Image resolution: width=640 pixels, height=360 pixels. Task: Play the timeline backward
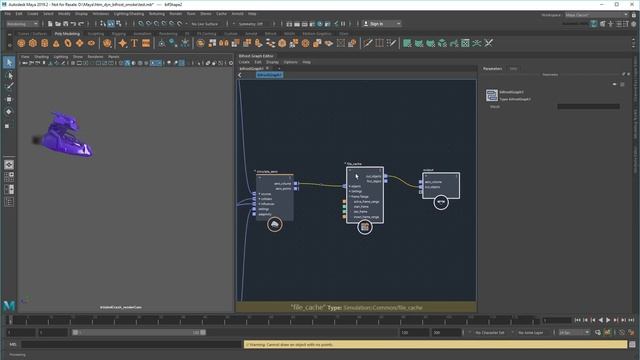(600, 320)
